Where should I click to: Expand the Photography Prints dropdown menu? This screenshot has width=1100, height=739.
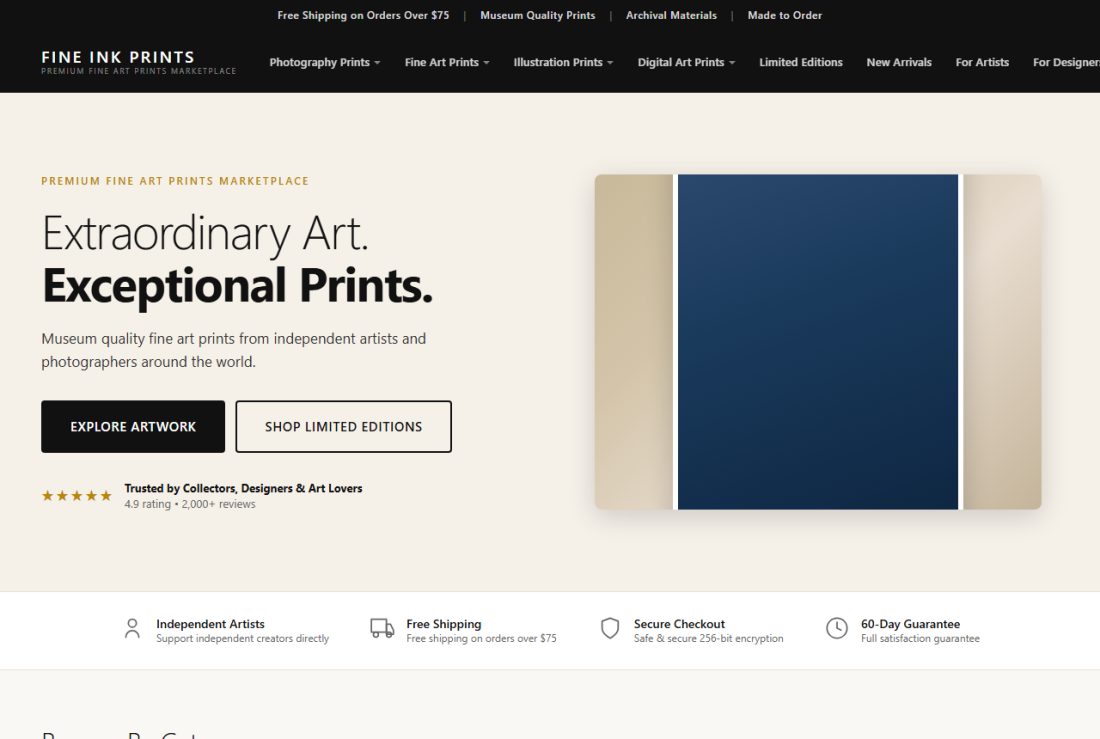325,62
